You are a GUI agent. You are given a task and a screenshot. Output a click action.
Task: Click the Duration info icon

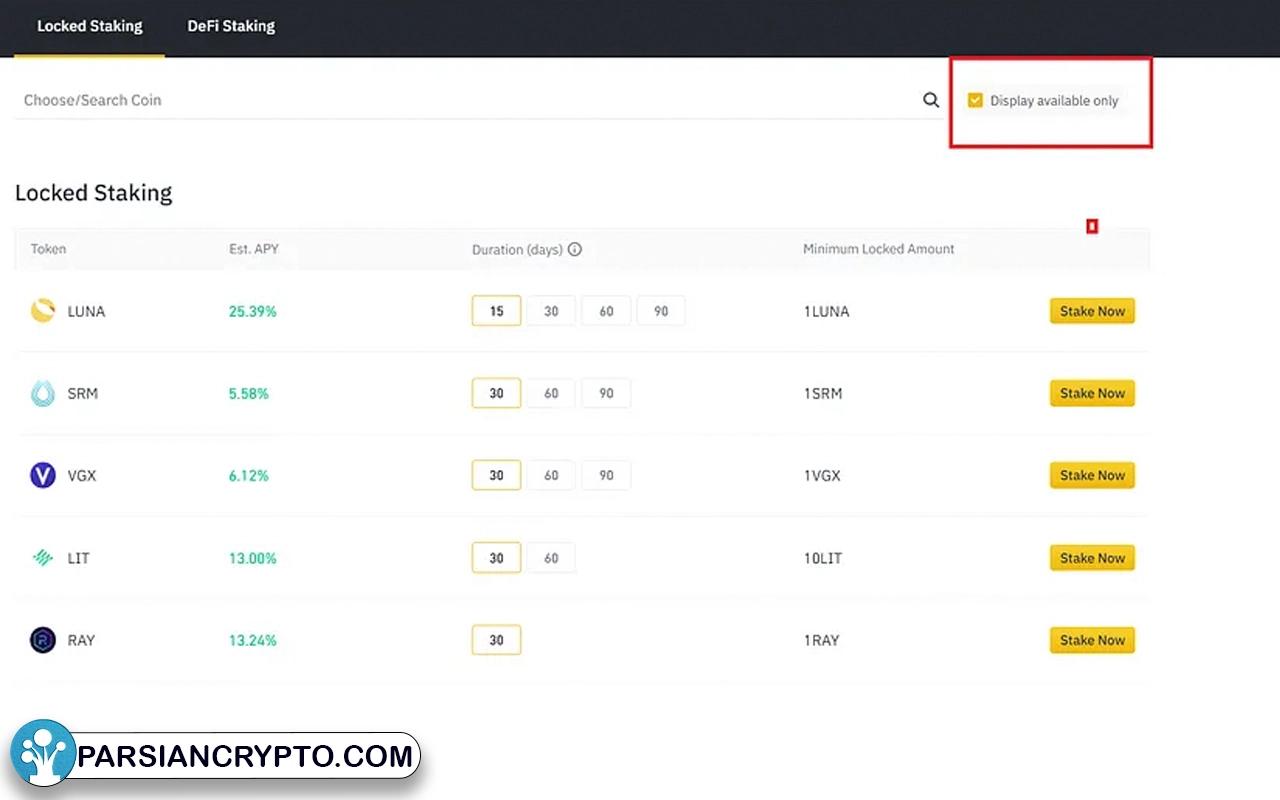click(x=575, y=249)
